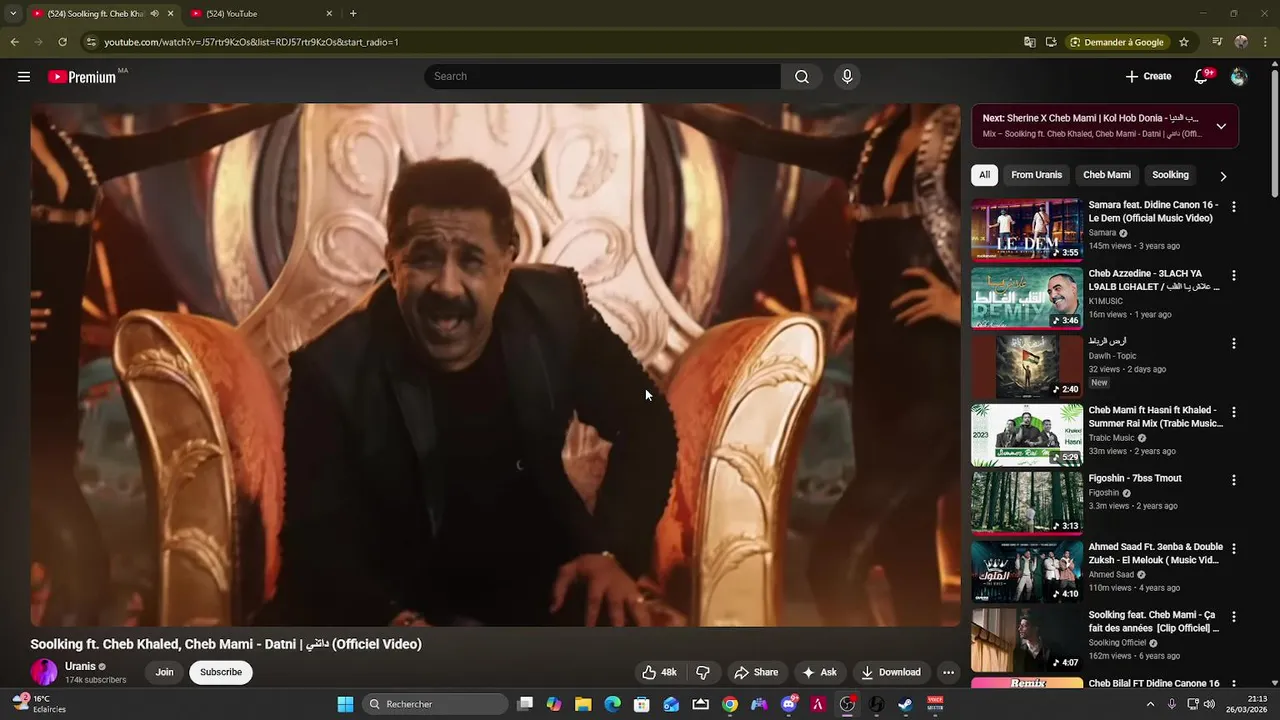The image size is (1280, 720).
Task: Mute the Soolking tab audio icon
Action: [x=154, y=13]
